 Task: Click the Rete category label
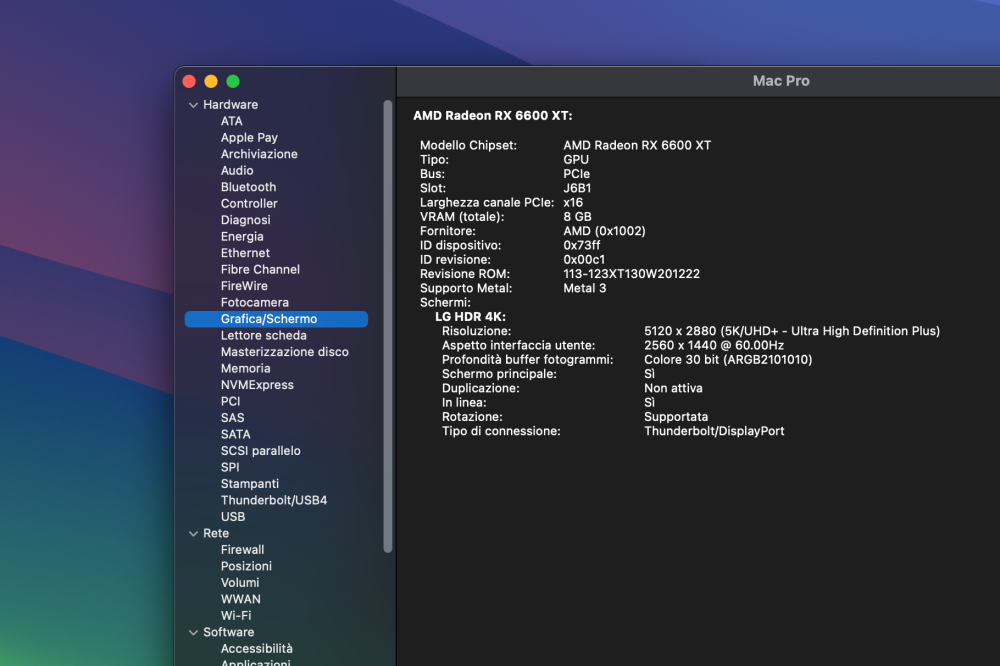(x=216, y=533)
